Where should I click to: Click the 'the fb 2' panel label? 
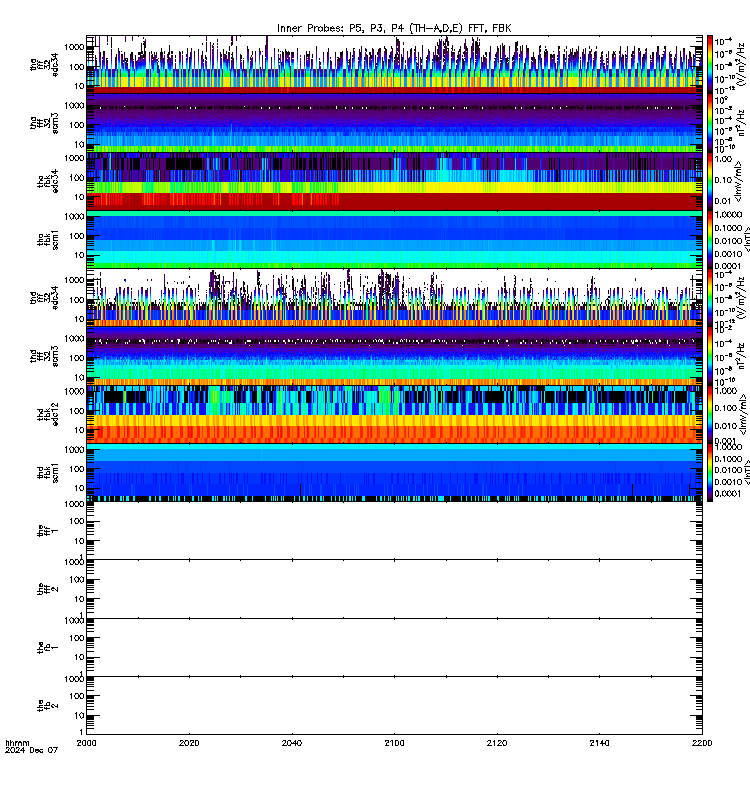pyautogui.click(x=48, y=706)
